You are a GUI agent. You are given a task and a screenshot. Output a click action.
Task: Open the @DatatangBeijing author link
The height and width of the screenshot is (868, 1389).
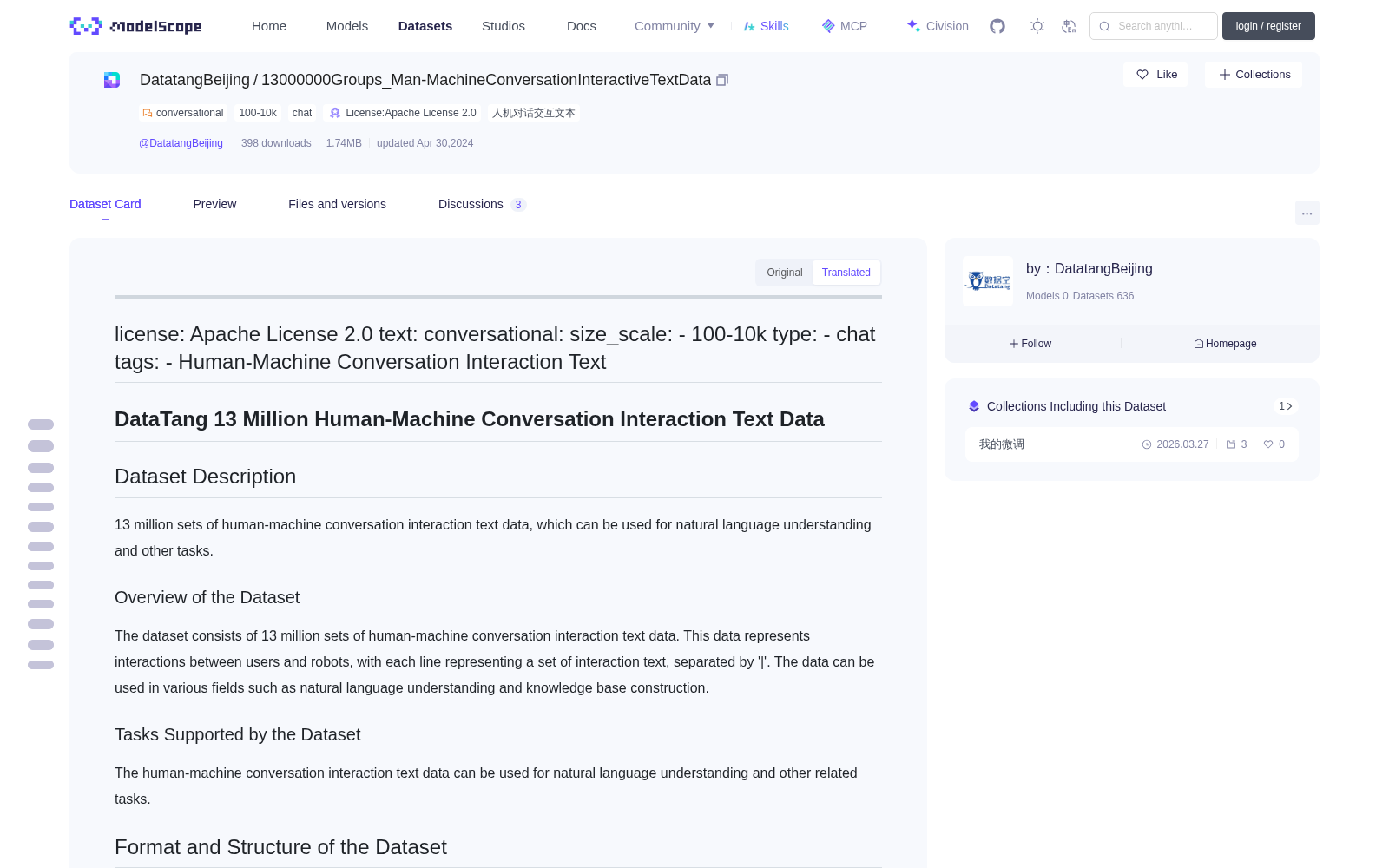click(x=181, y=143)
